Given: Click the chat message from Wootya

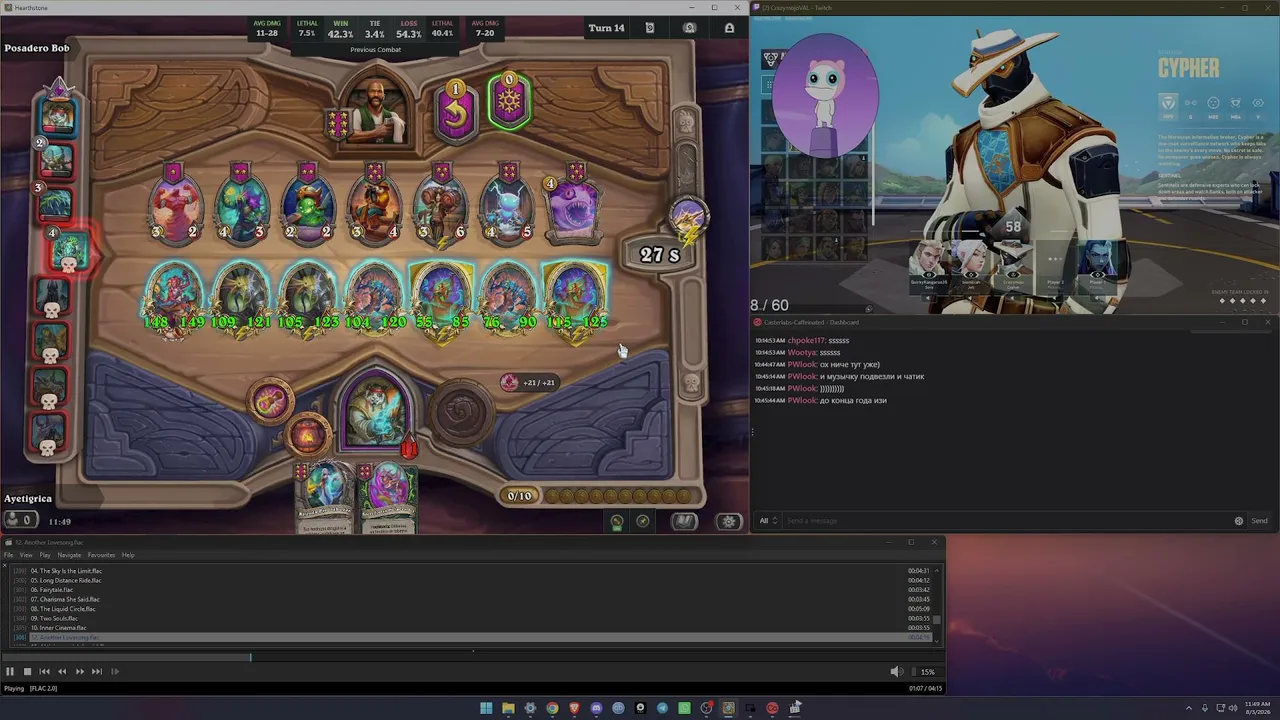Looking at the screenshot, I should pyautogui.click(x=798, y=353).
